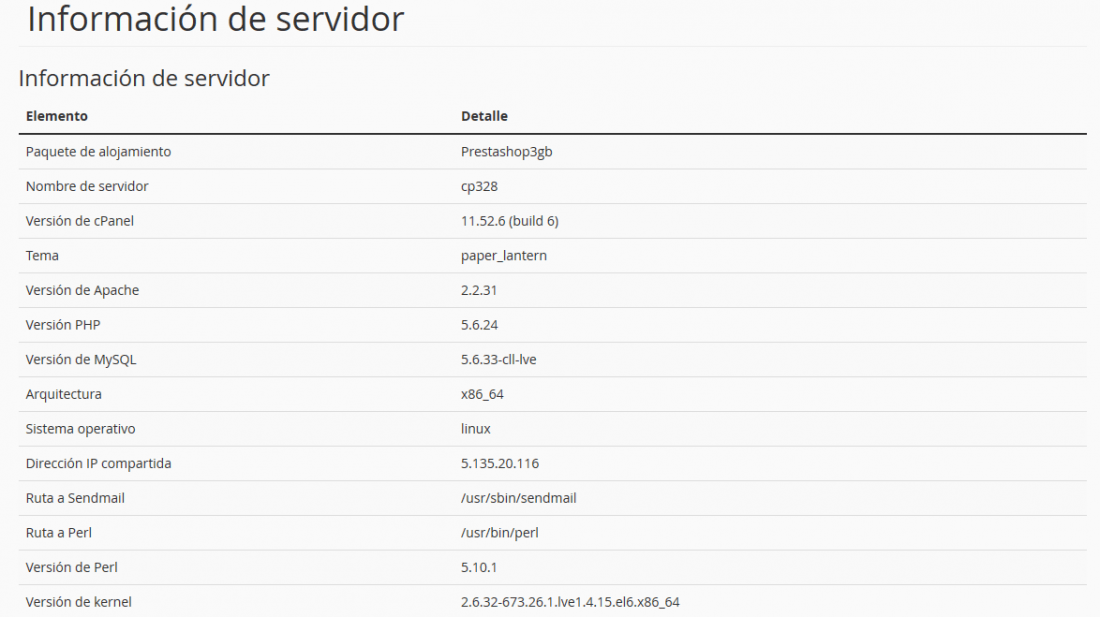
Task: Click the /usr/bin/perl path value
Action: [499, 533]
